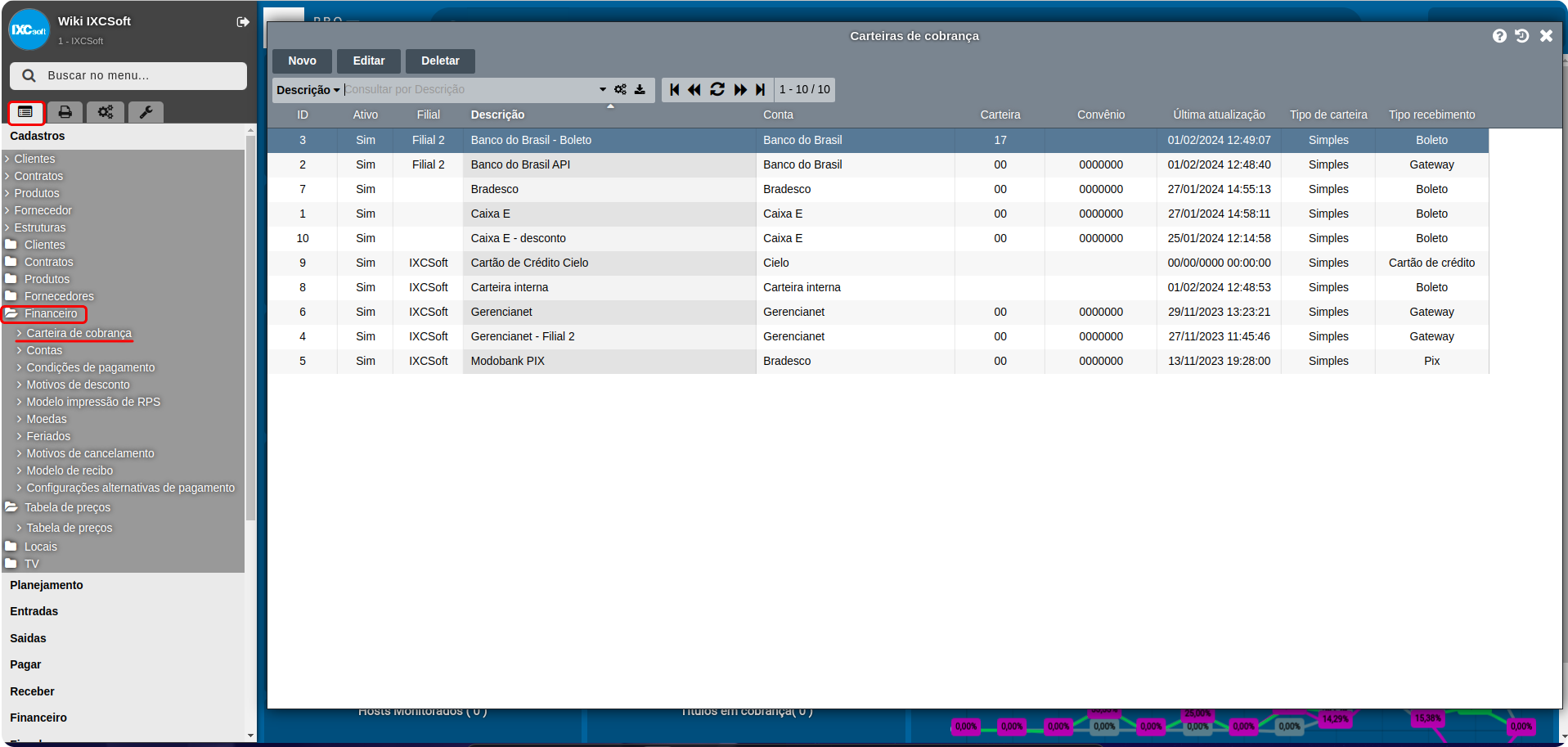
Task: Collapse the Tabela de preços folder
Action: click(x=57, y=507)
